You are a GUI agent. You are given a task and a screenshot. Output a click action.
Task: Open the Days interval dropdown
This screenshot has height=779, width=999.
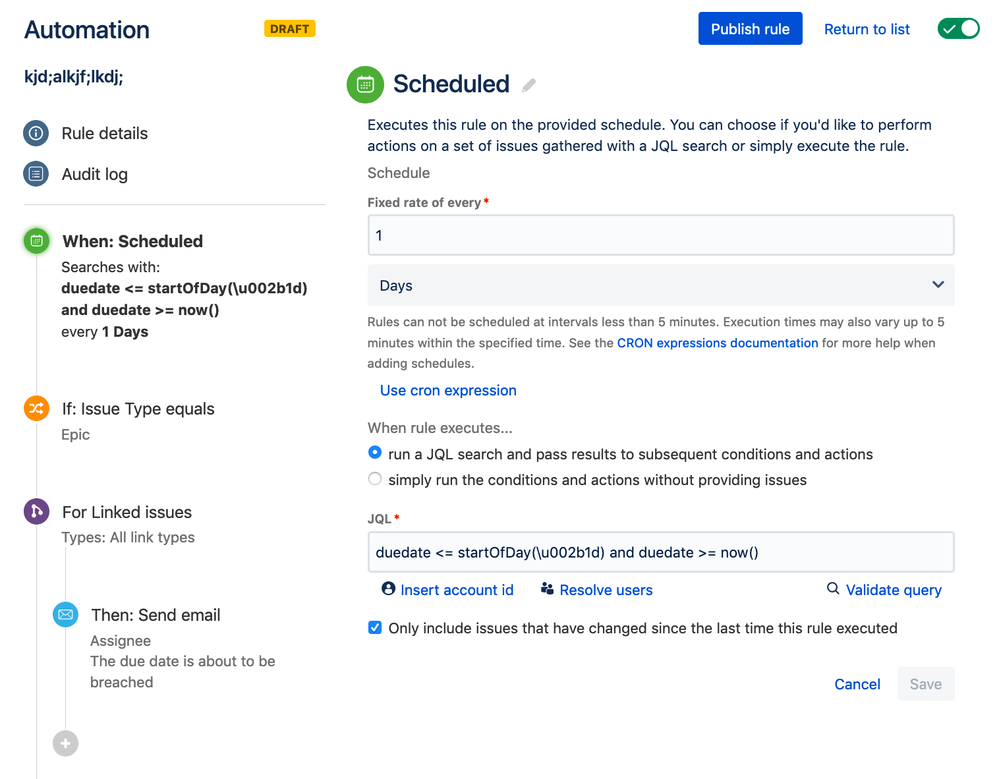coord(660,285)
